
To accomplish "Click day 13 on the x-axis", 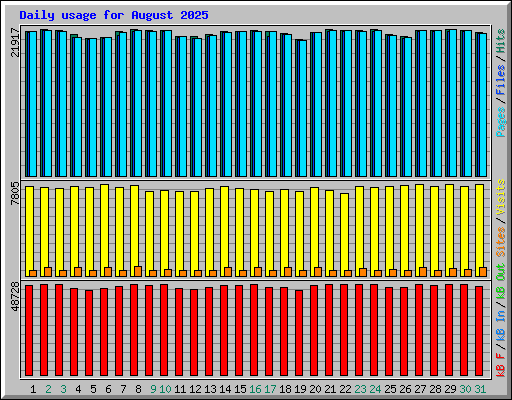I will pyautogui.click(x=210, y=389).
